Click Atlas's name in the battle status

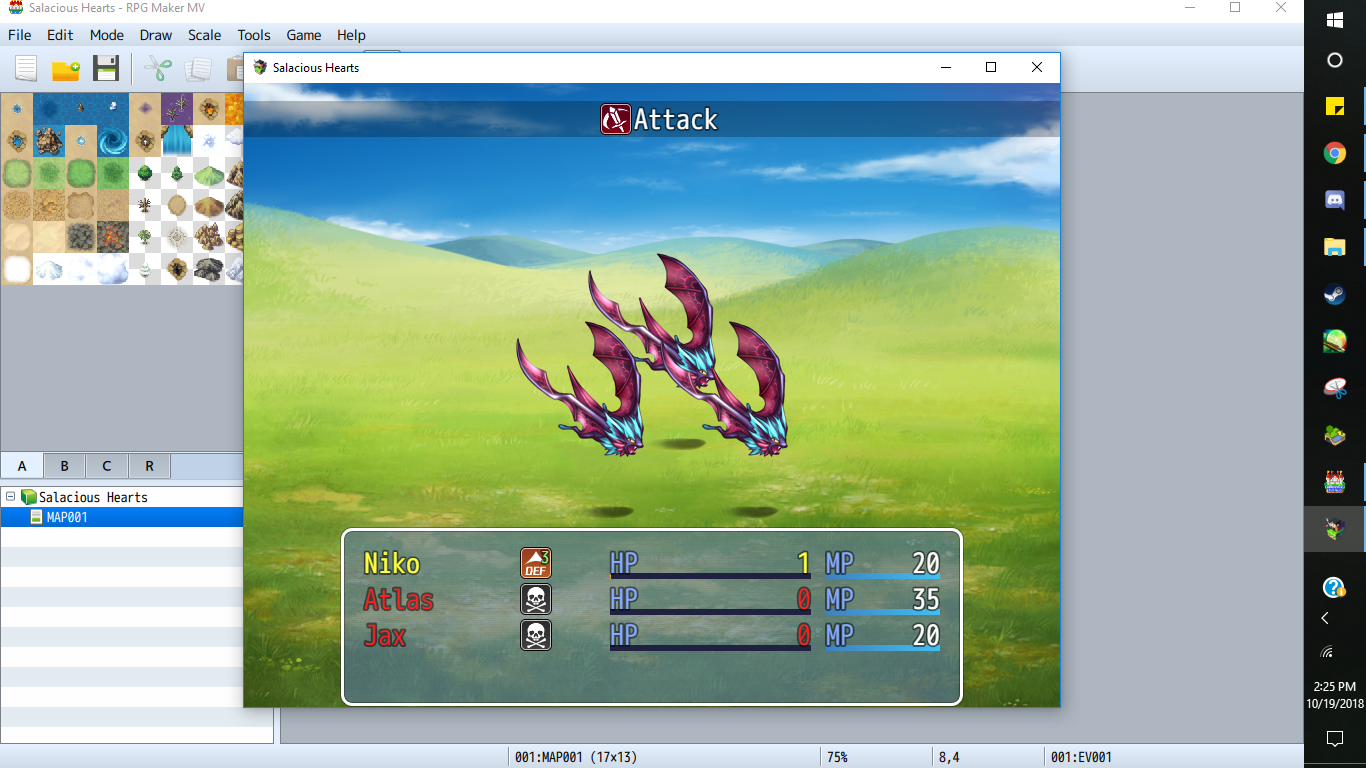(398, 599)
